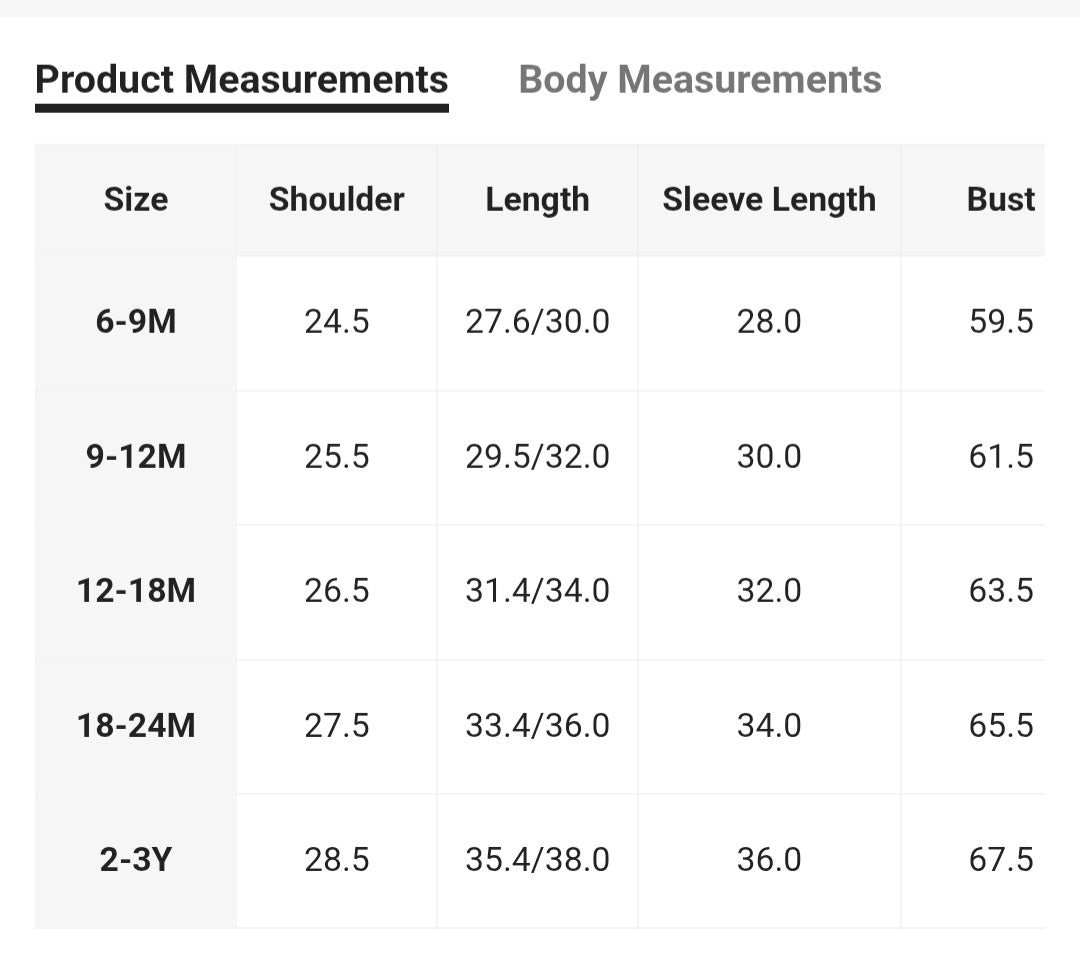Click bust value 61.5 for 9-12M

point(1000,457)
